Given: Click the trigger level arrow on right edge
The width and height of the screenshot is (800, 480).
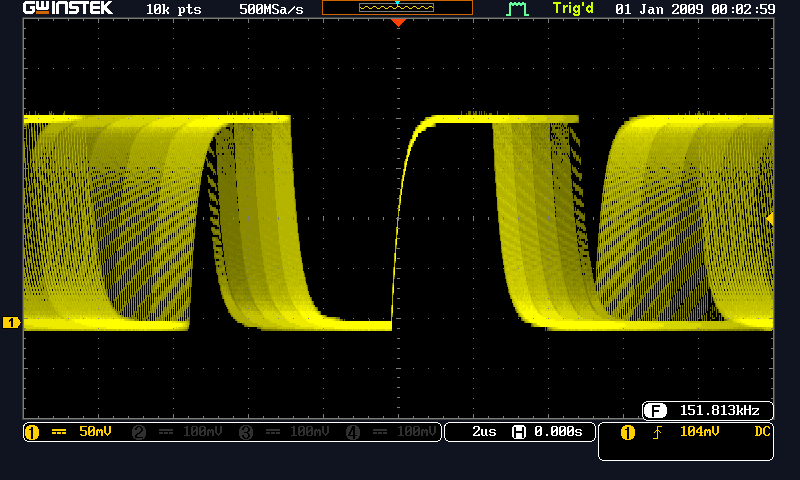Looking at the screenshot, I should [769, 218].
